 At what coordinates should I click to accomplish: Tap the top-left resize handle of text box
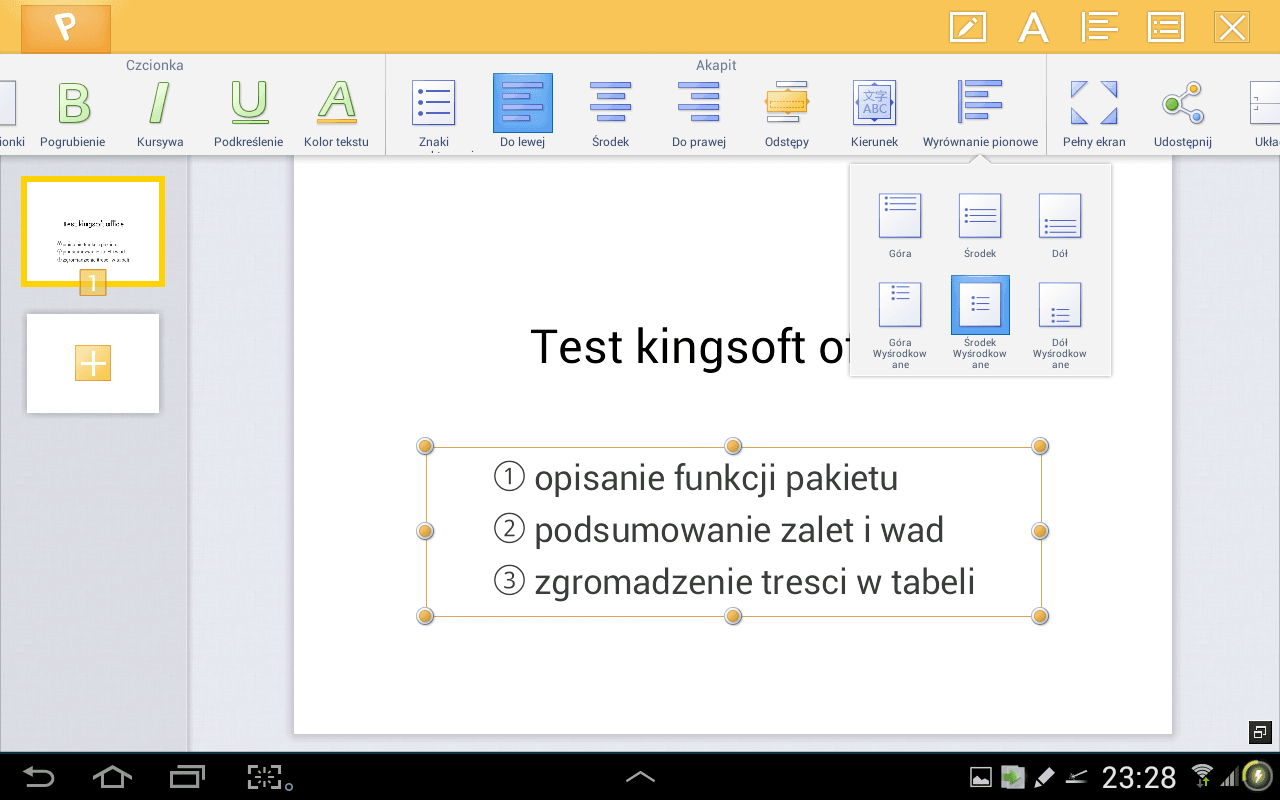click(425, 446)
